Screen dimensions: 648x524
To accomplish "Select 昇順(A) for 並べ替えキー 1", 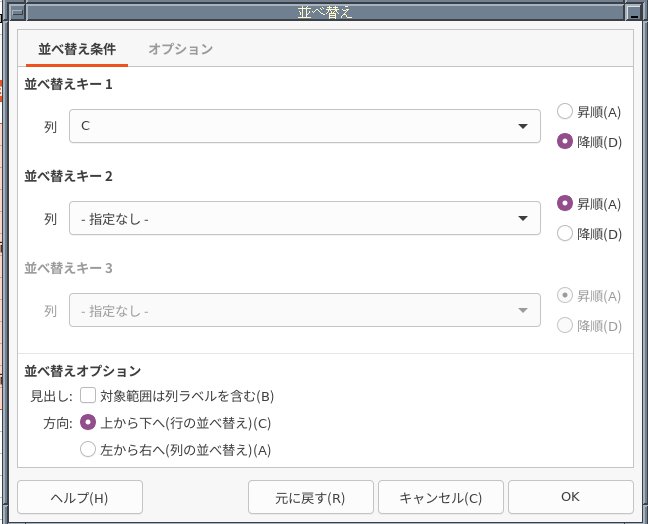I will pyautogui.click(x=565, y=112).
